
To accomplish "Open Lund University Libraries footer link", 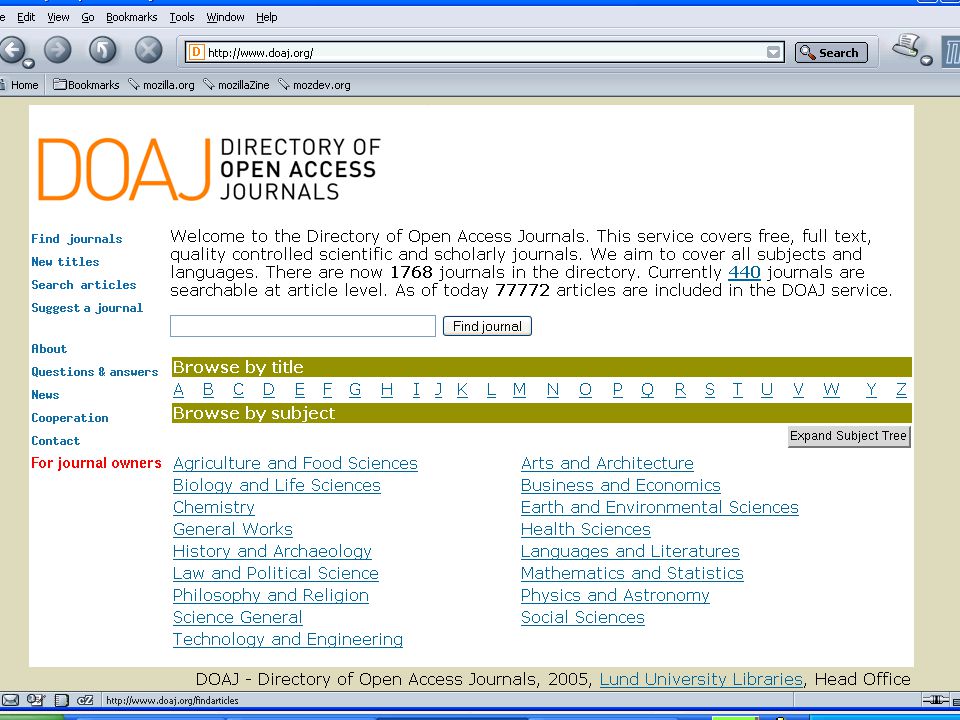I will [x=701, y=679].
